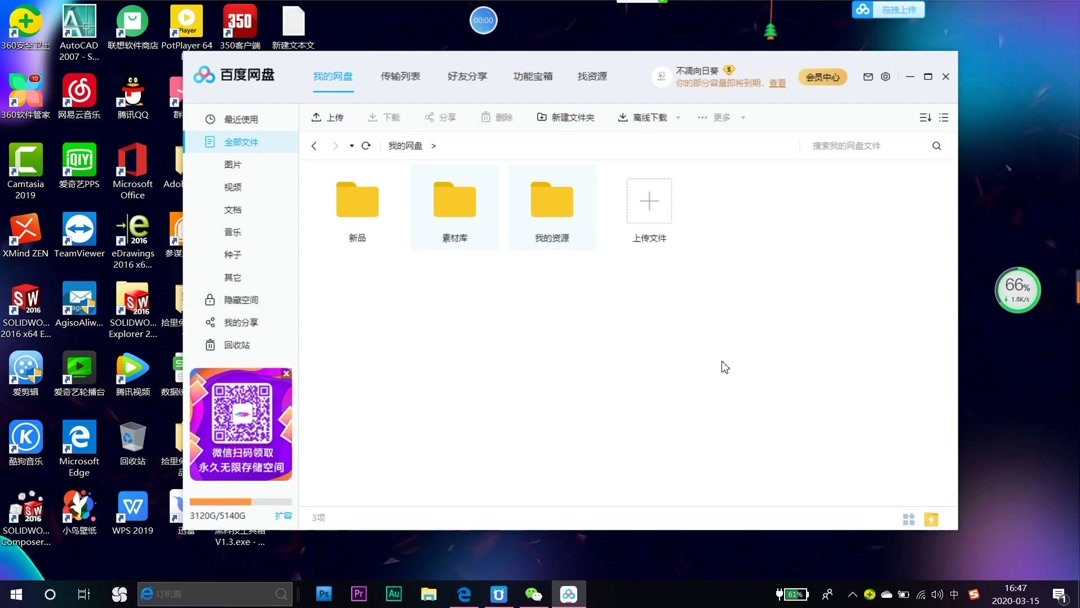Screen dimensions: 1080x608
Task: Open the 好友分享 tab
Action: (x=466, y=76)
